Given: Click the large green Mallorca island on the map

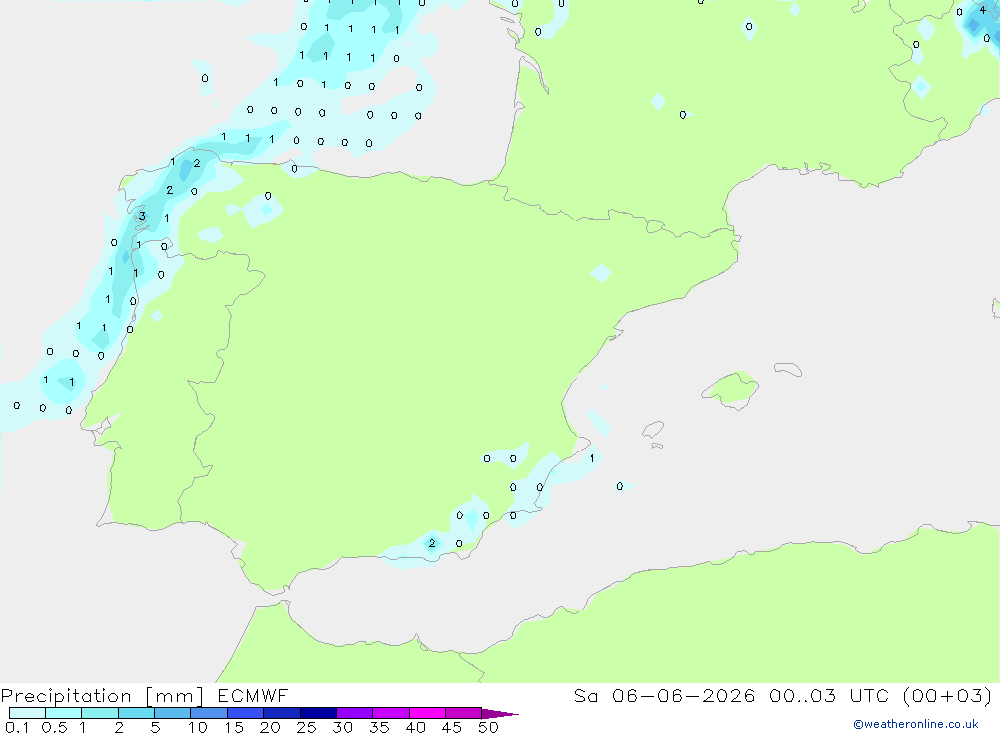Looking at the screenshot, I should [x=732, y=389].
